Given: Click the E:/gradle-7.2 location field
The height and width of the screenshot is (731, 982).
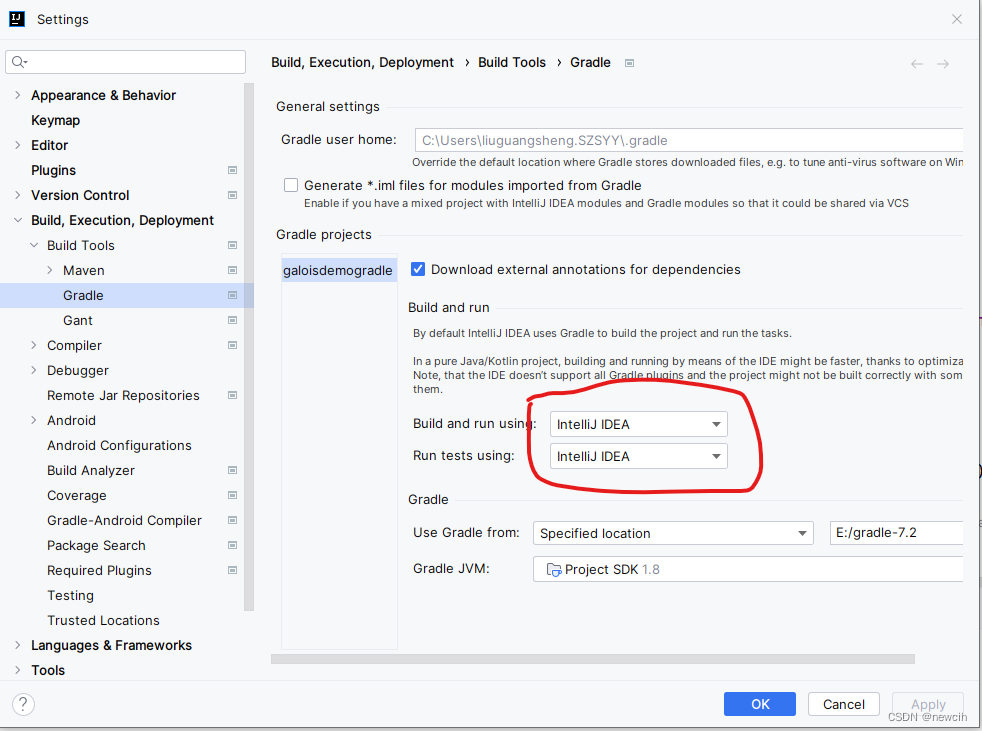Looking at the screenshot, I should tap(896, 533).
